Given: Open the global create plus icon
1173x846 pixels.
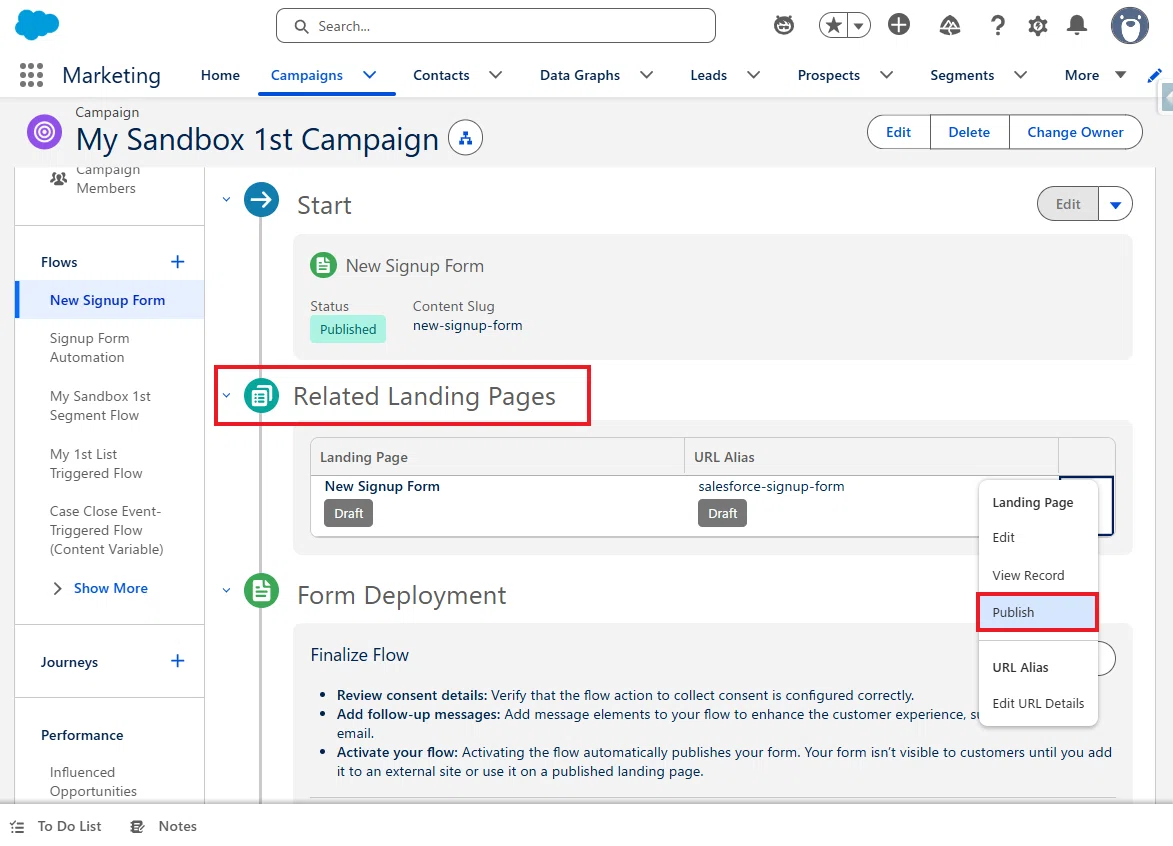Looking at the screenshot, I should click(898, 25).
